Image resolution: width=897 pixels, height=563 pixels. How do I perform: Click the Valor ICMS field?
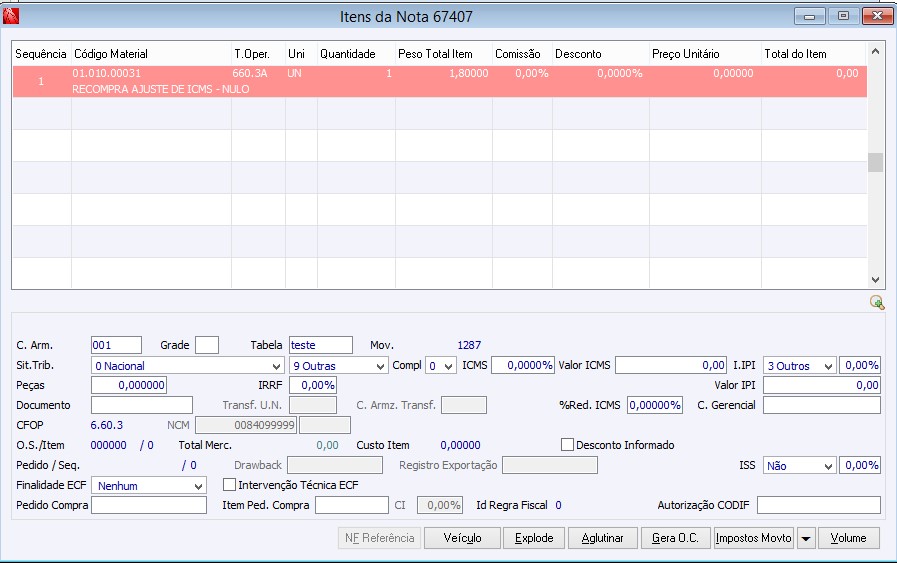point(671,365)
